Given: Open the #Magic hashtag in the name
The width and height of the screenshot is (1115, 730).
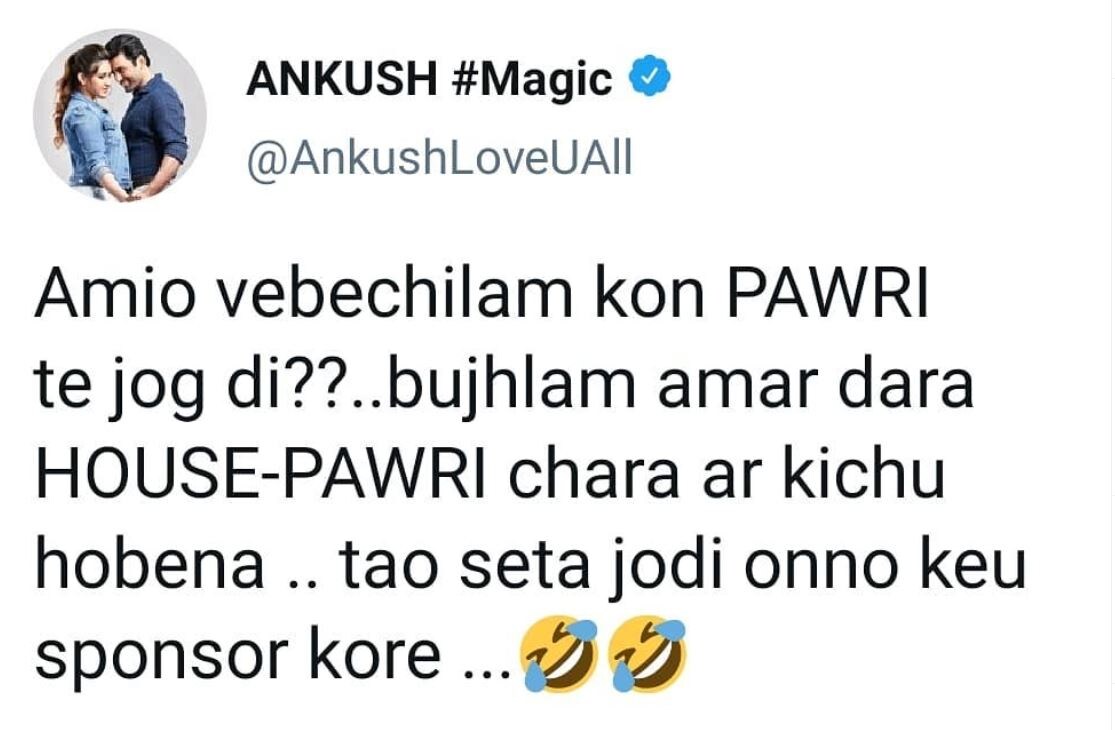Looking at the screenshot, I should 532,79.
